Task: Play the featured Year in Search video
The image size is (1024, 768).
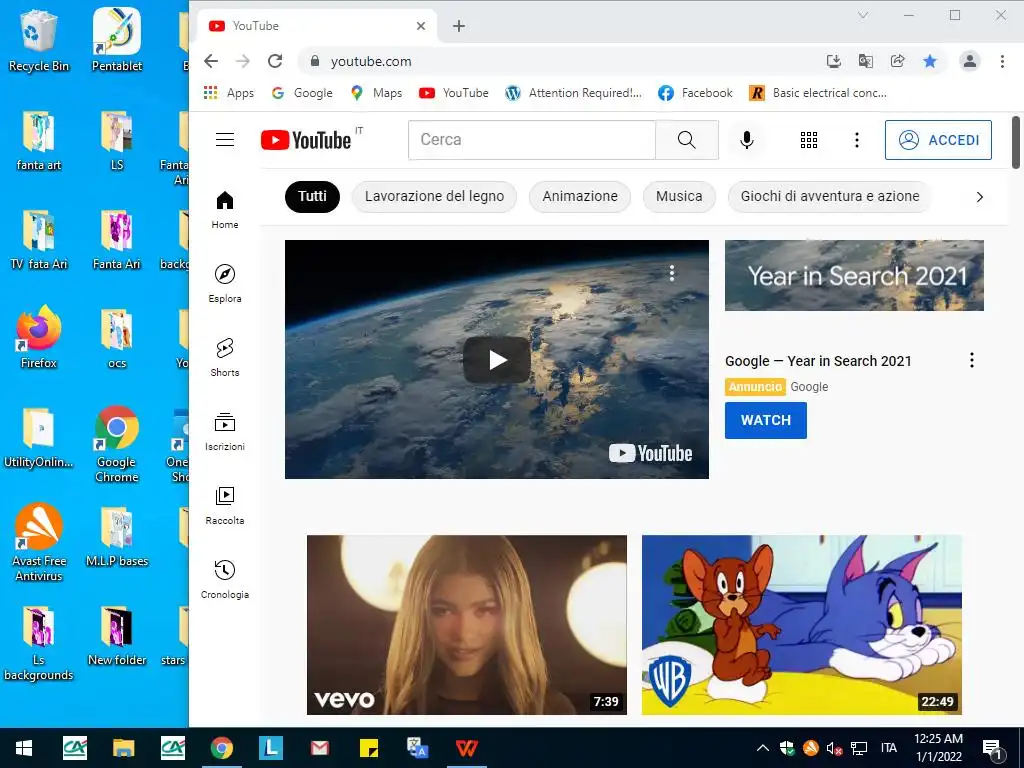Action: 497,360
